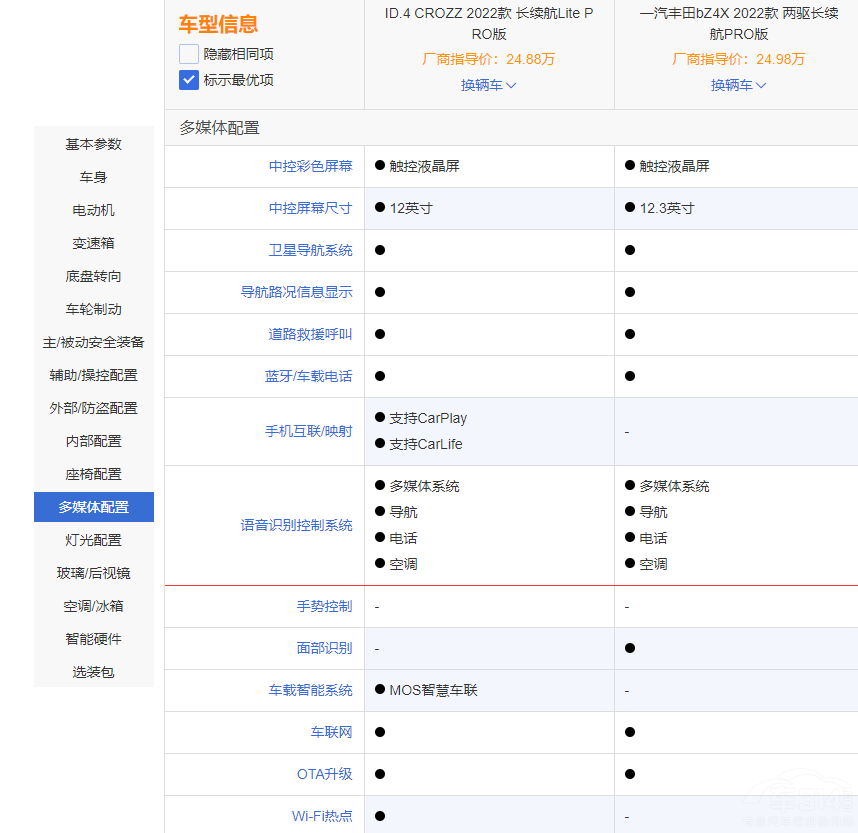Click the 一汽丰田bZ4X 2022款 model title
Image resolution: width=858 pixels, height=833 pixels.
point(738,24)
